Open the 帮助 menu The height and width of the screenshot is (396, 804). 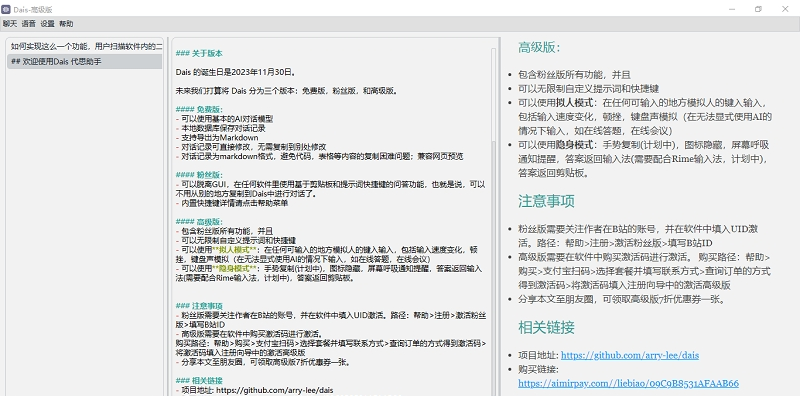(x=66, y=24)
